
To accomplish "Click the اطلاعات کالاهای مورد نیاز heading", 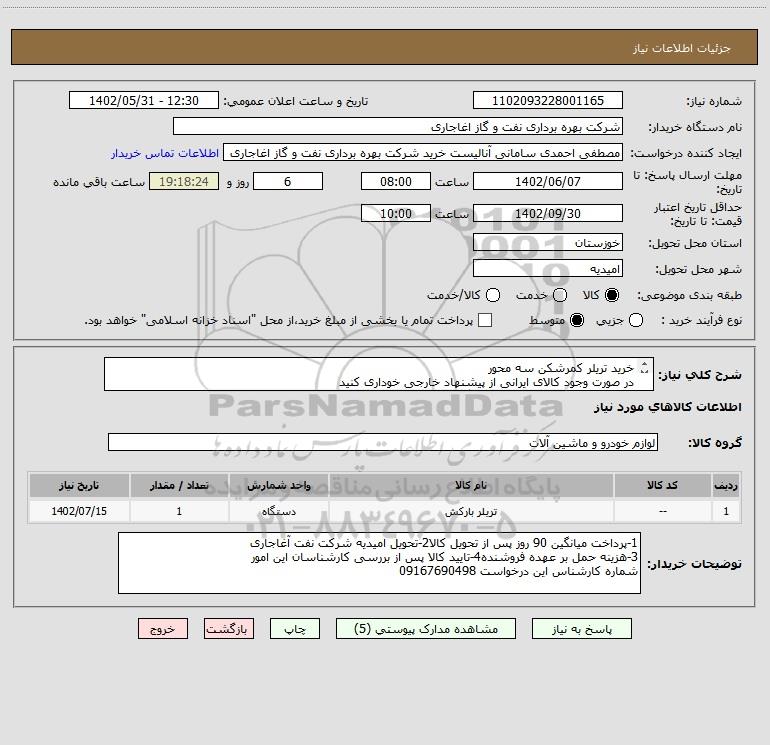I will click(x=668, y=407).
